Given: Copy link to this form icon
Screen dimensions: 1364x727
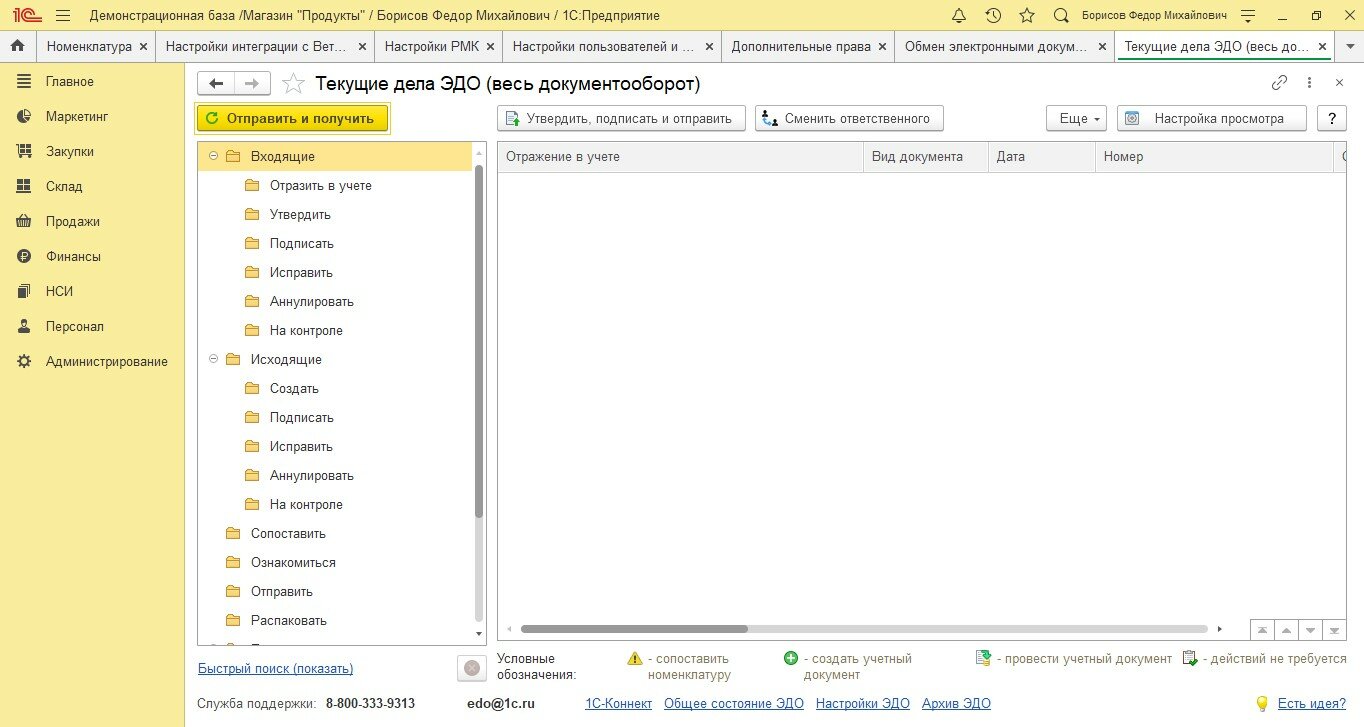Looking at the screenshot, I should coord(1279,83).
